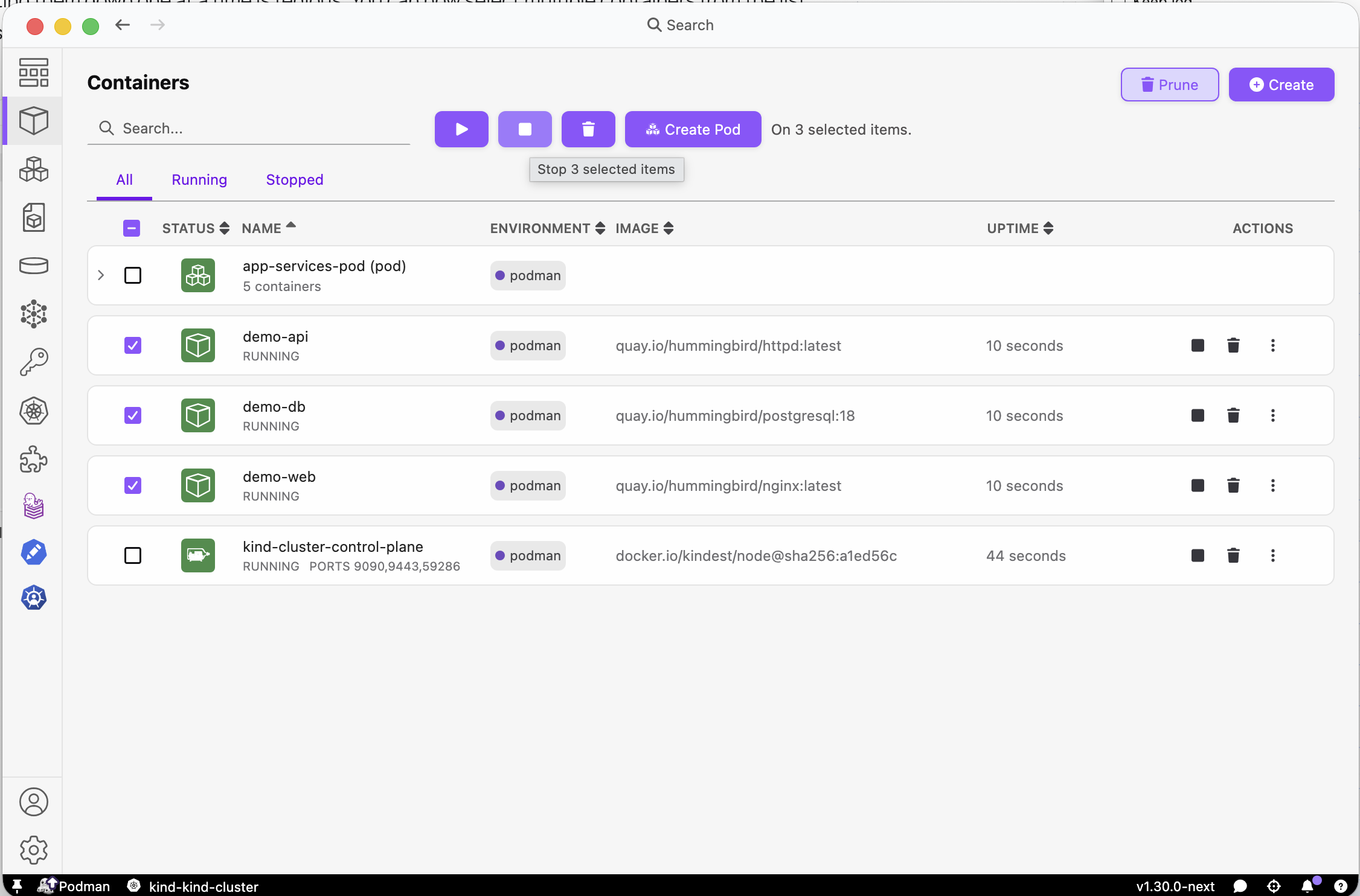Delete the demo-db container
This screenshot has height=896, width=1360.
(x=1233, y=415)
